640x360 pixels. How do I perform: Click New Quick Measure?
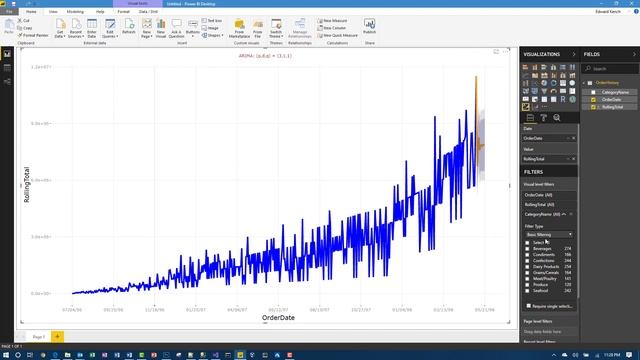point(338,36)
